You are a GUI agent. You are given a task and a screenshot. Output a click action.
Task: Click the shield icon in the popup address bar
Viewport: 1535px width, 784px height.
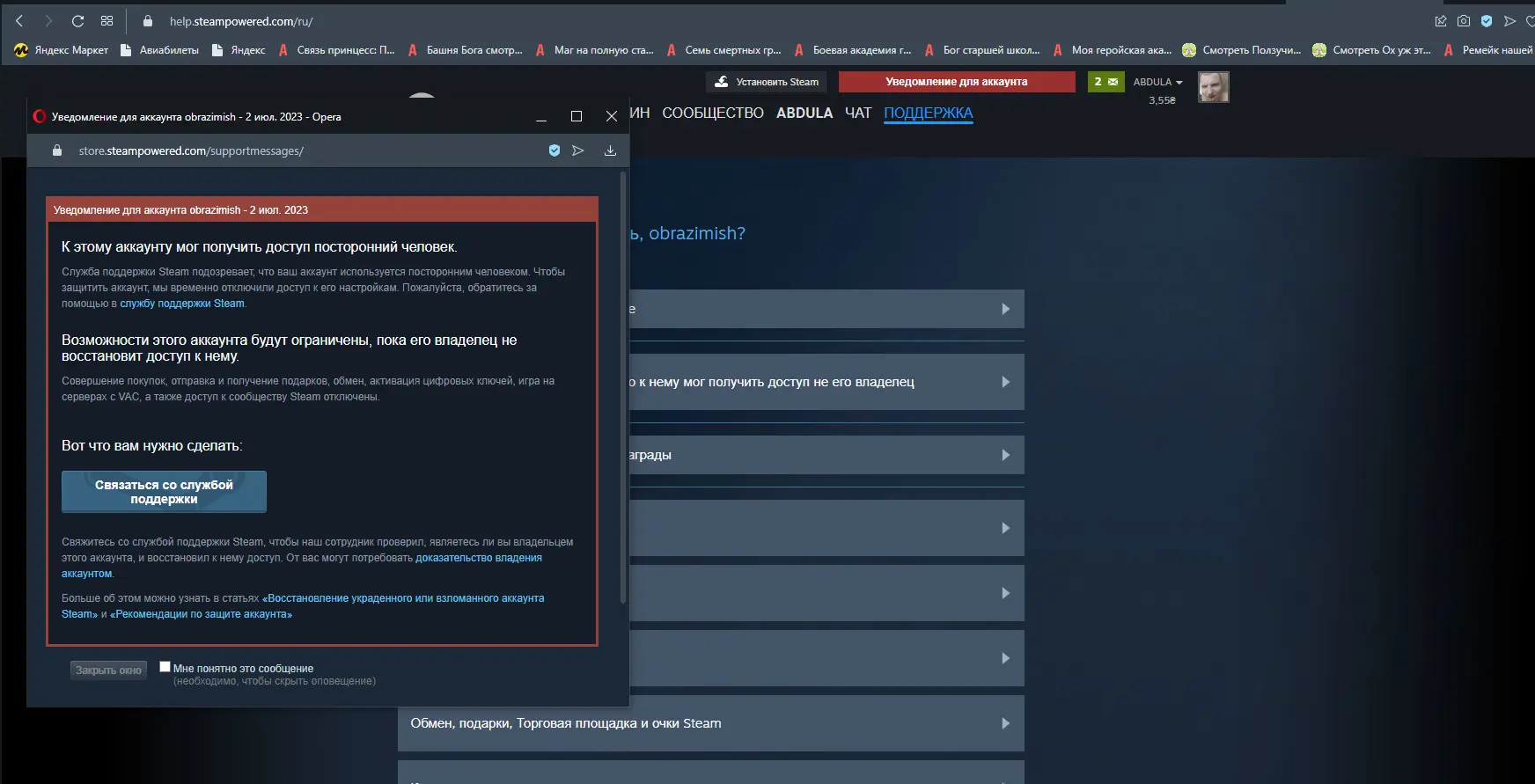pos(555,150)
